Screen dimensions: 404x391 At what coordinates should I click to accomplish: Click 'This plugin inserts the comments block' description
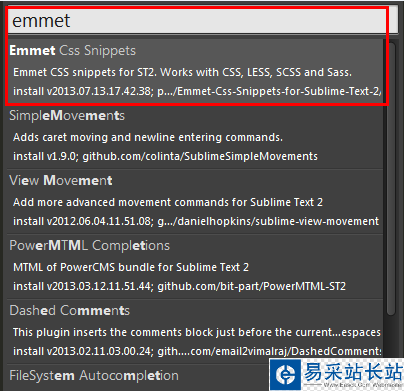coord(197,332)
